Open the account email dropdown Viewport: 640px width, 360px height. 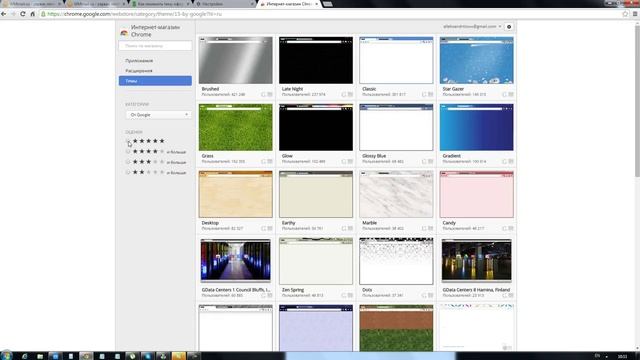pos(472,27)
